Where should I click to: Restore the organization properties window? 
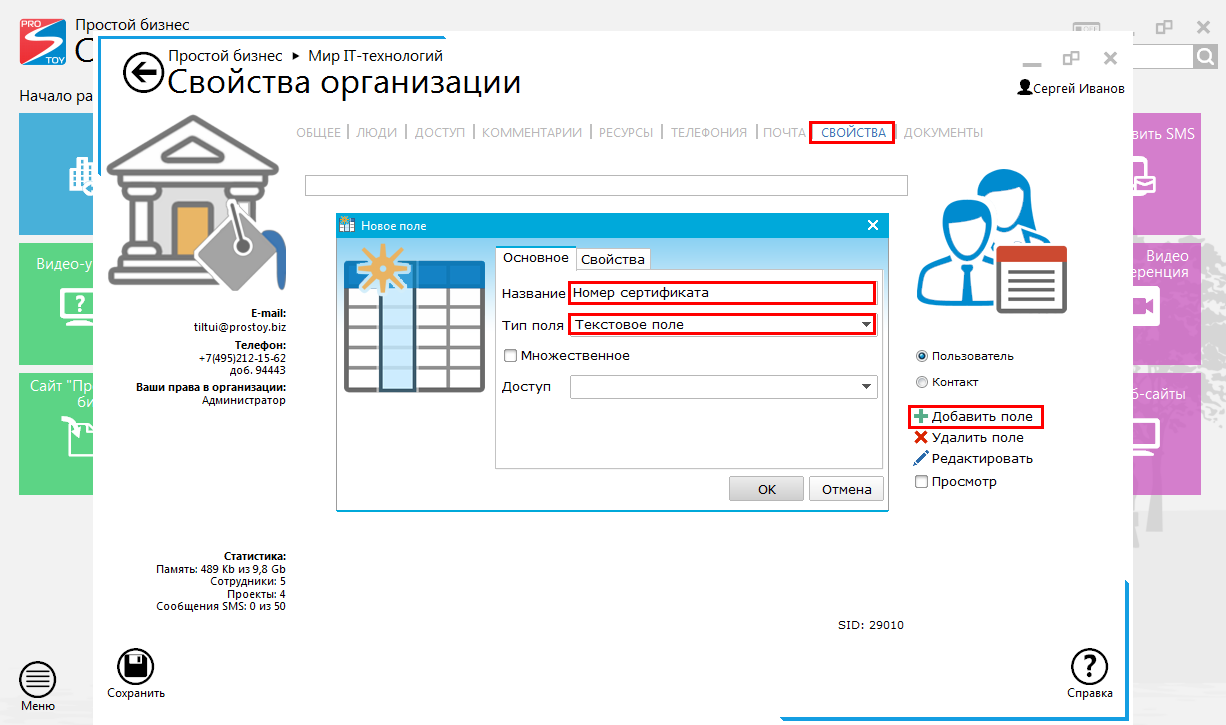pyautogui.click(x=1071, y=58)
